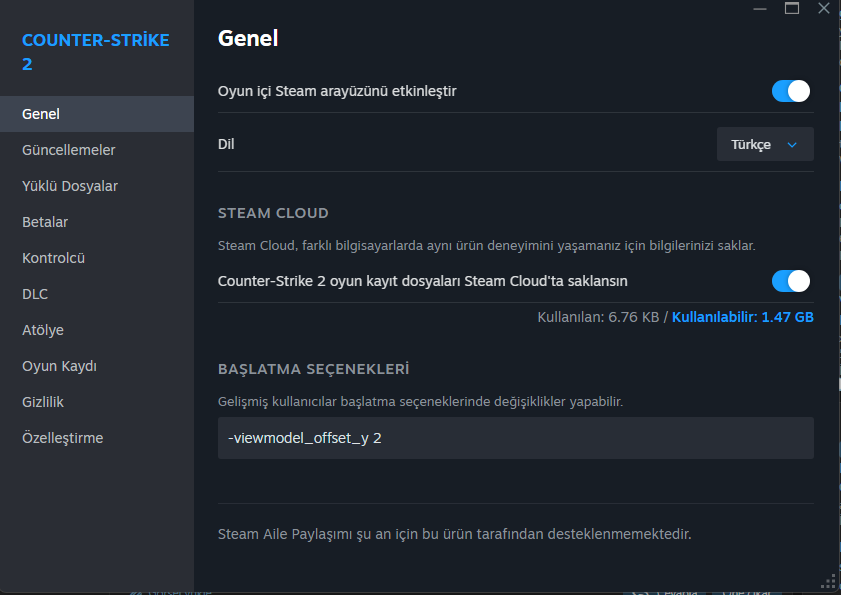Click the window resize grip
This screenshot has height=595, width=841.
pyautogui.click(x=827, y=581)
